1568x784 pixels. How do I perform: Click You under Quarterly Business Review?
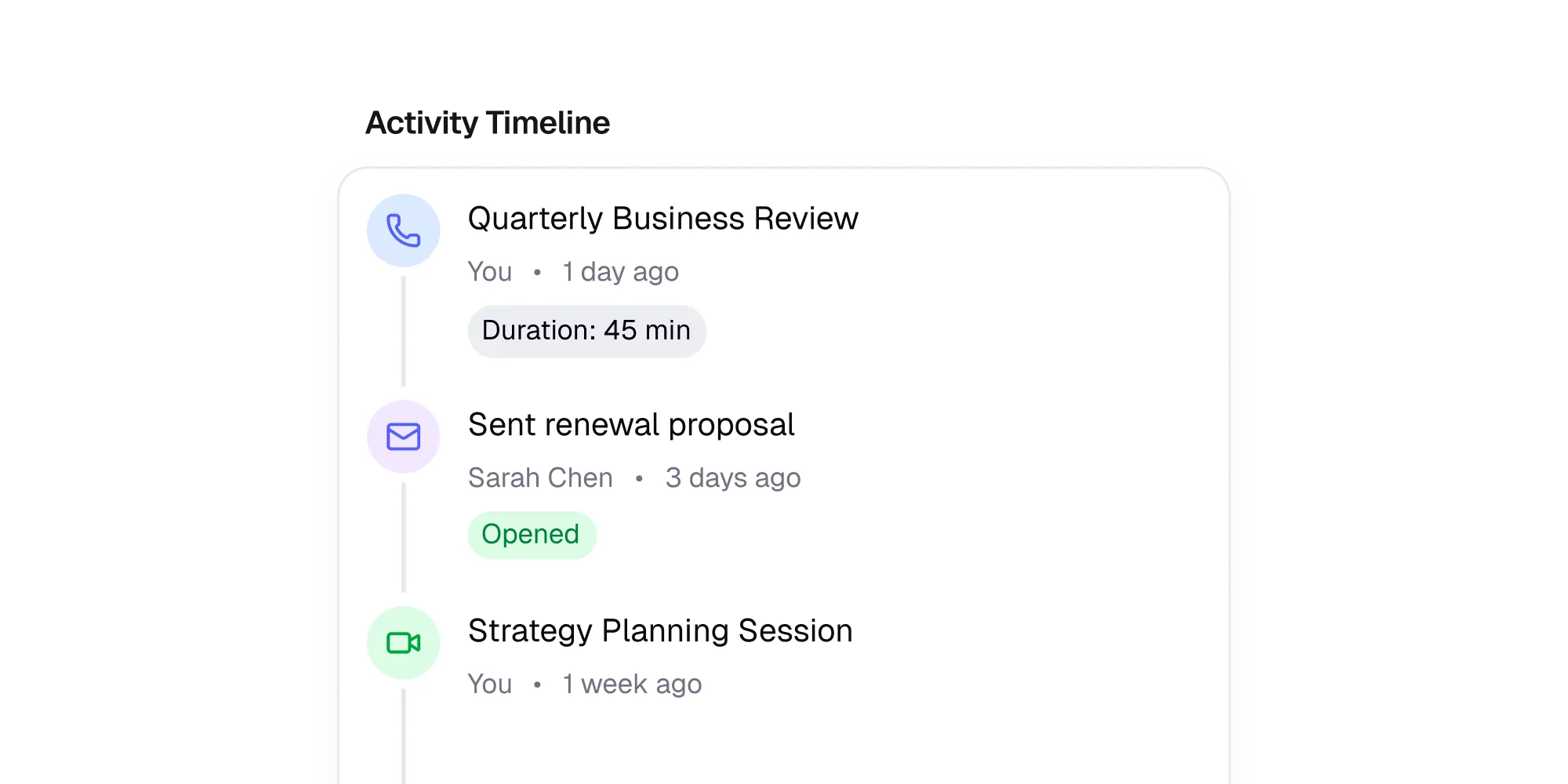[489, 271]
